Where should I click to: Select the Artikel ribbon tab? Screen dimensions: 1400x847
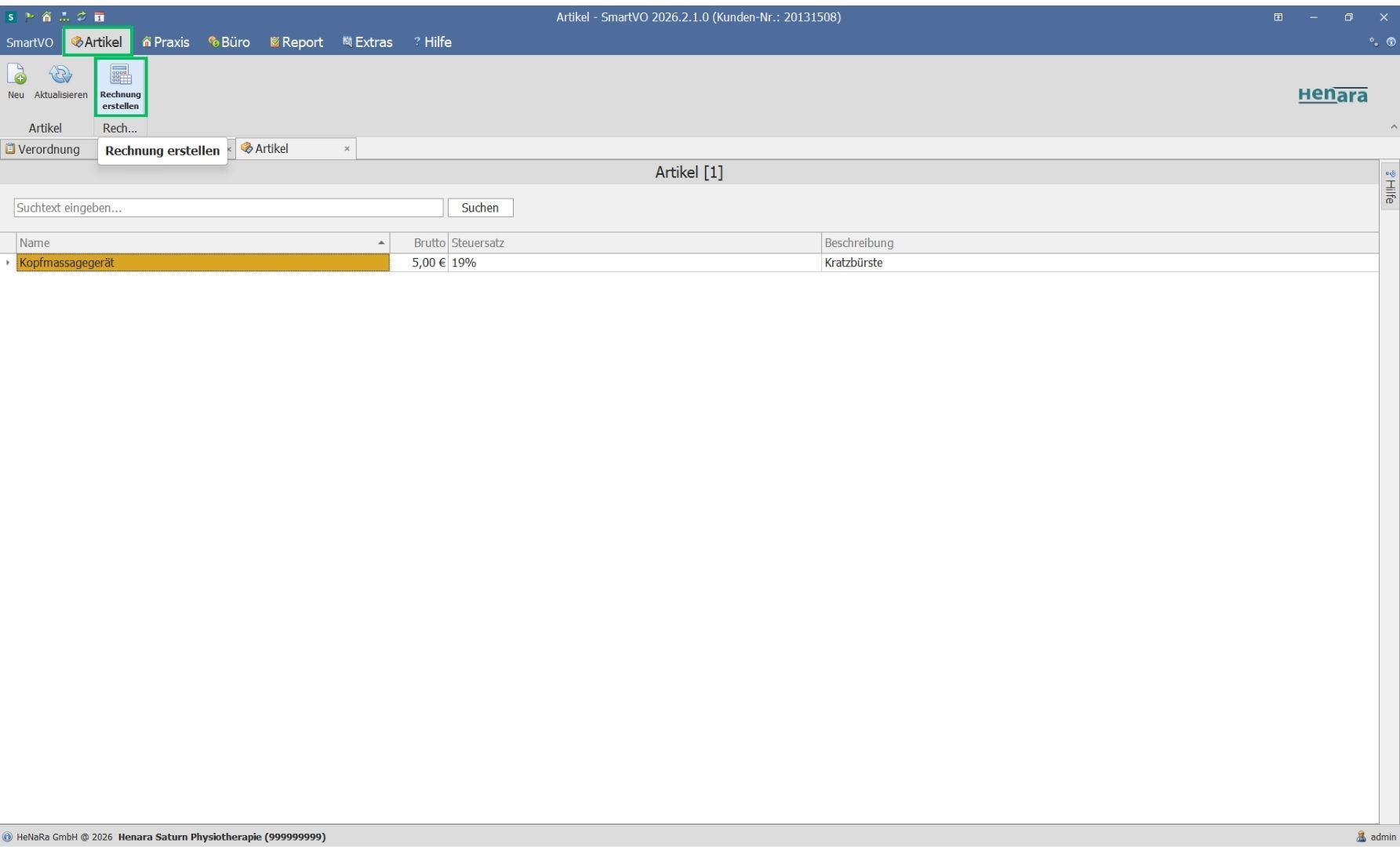point(97,42)
